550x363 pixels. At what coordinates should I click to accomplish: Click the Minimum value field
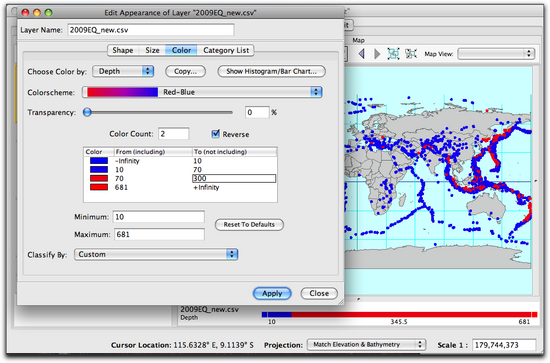(x=159, y=217)
